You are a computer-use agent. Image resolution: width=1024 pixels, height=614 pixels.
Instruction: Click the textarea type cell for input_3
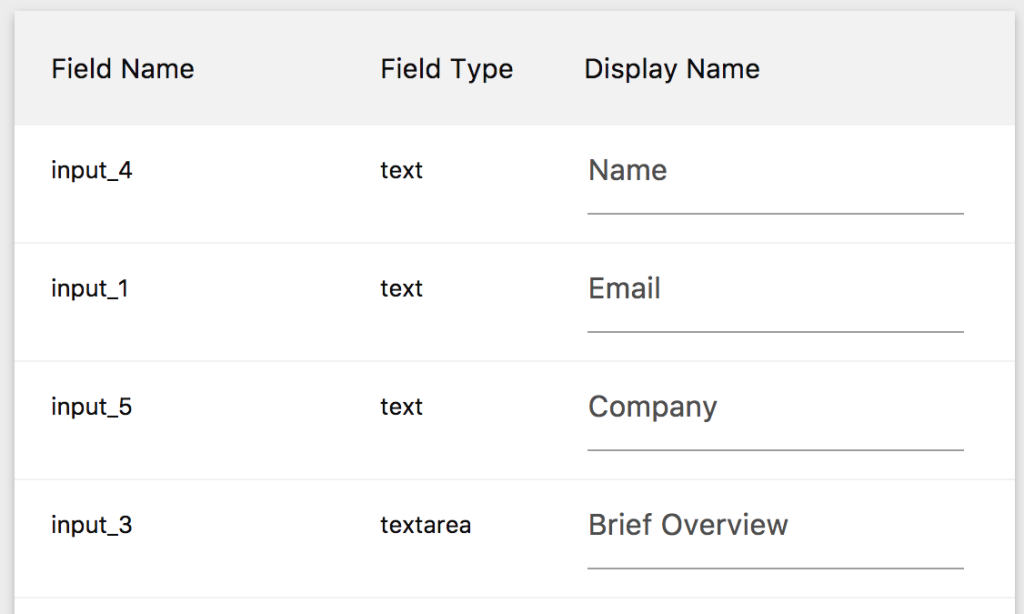(425, 525)
